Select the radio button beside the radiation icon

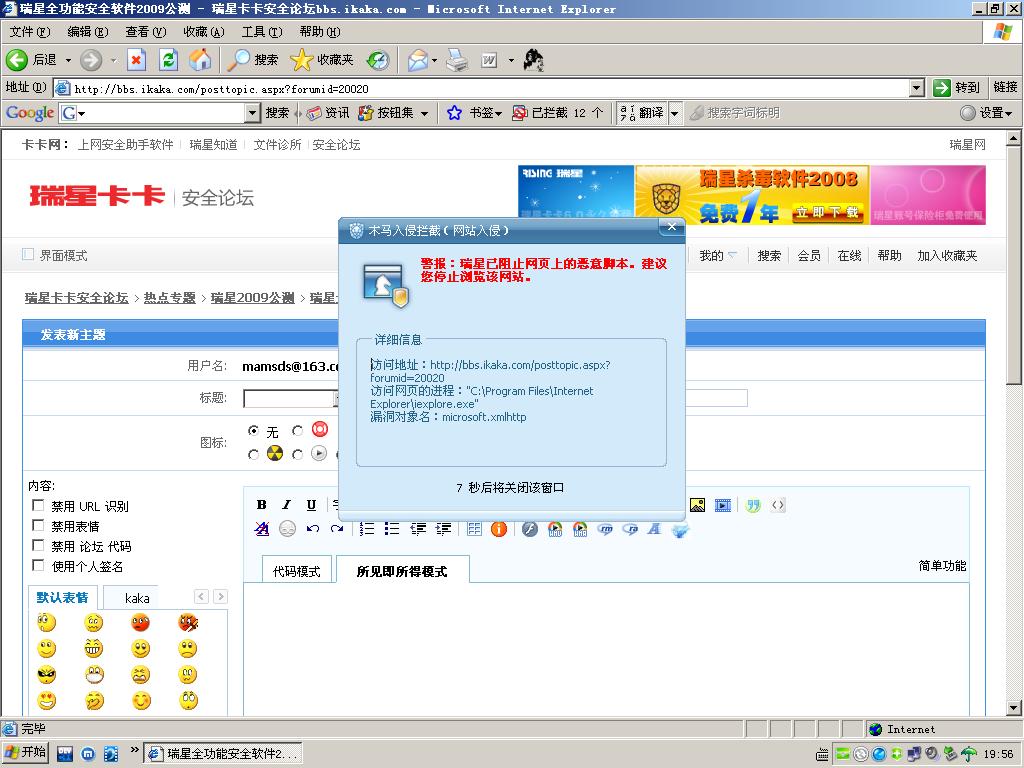coord(253,454)
